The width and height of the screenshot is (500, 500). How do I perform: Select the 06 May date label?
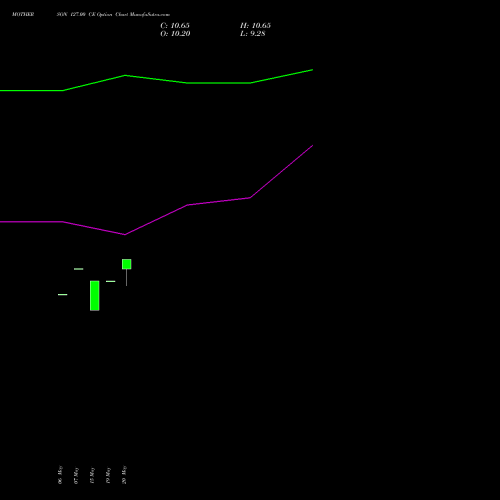pos(60,475)
